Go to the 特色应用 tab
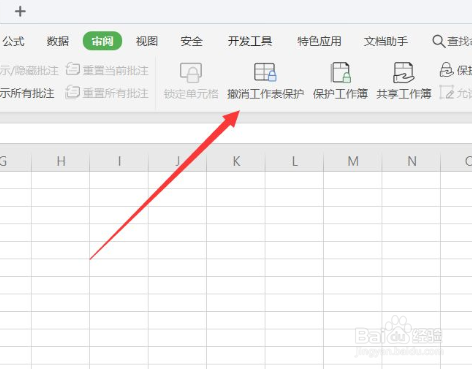Viewport: 472px width, 369px height. (319, 41)
